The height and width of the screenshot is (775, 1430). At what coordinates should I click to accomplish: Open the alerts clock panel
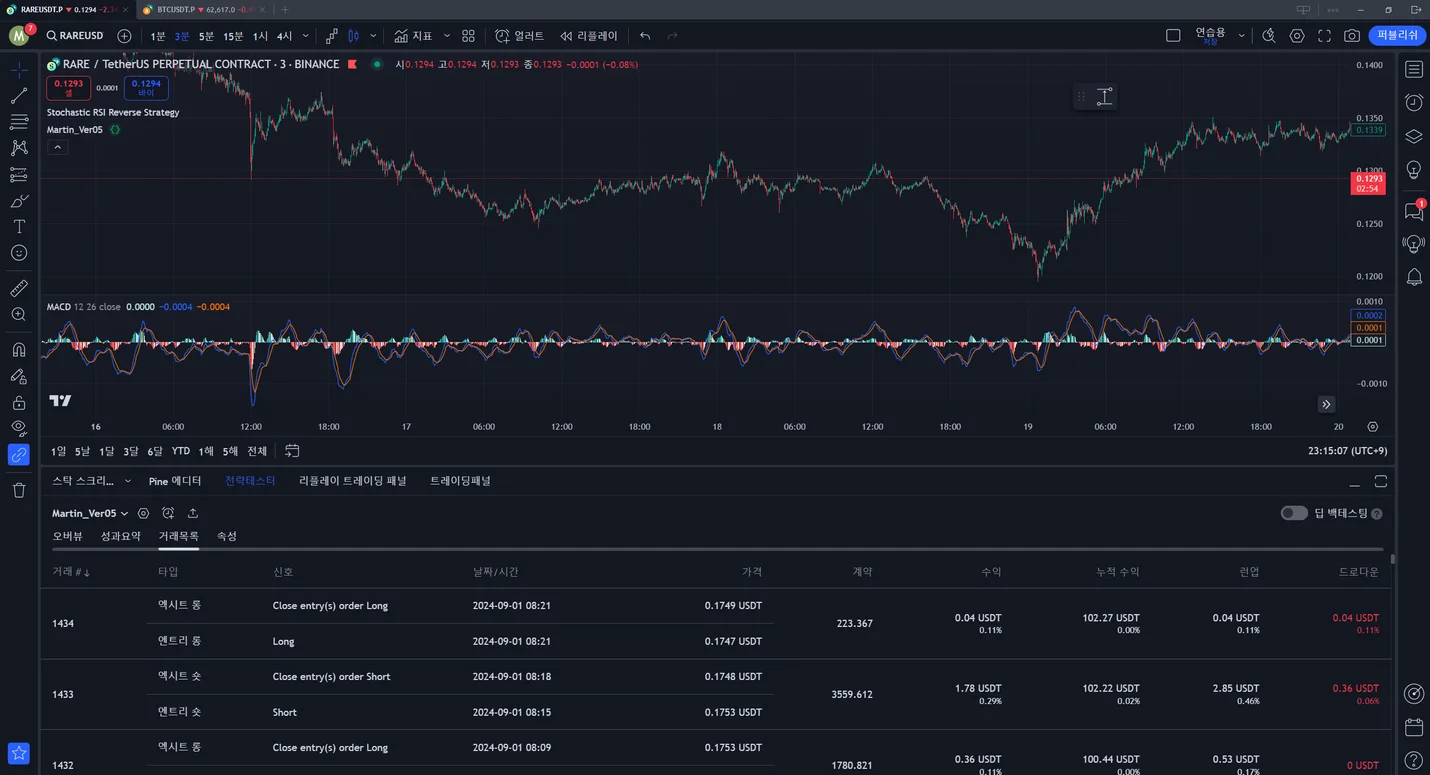1414,102
